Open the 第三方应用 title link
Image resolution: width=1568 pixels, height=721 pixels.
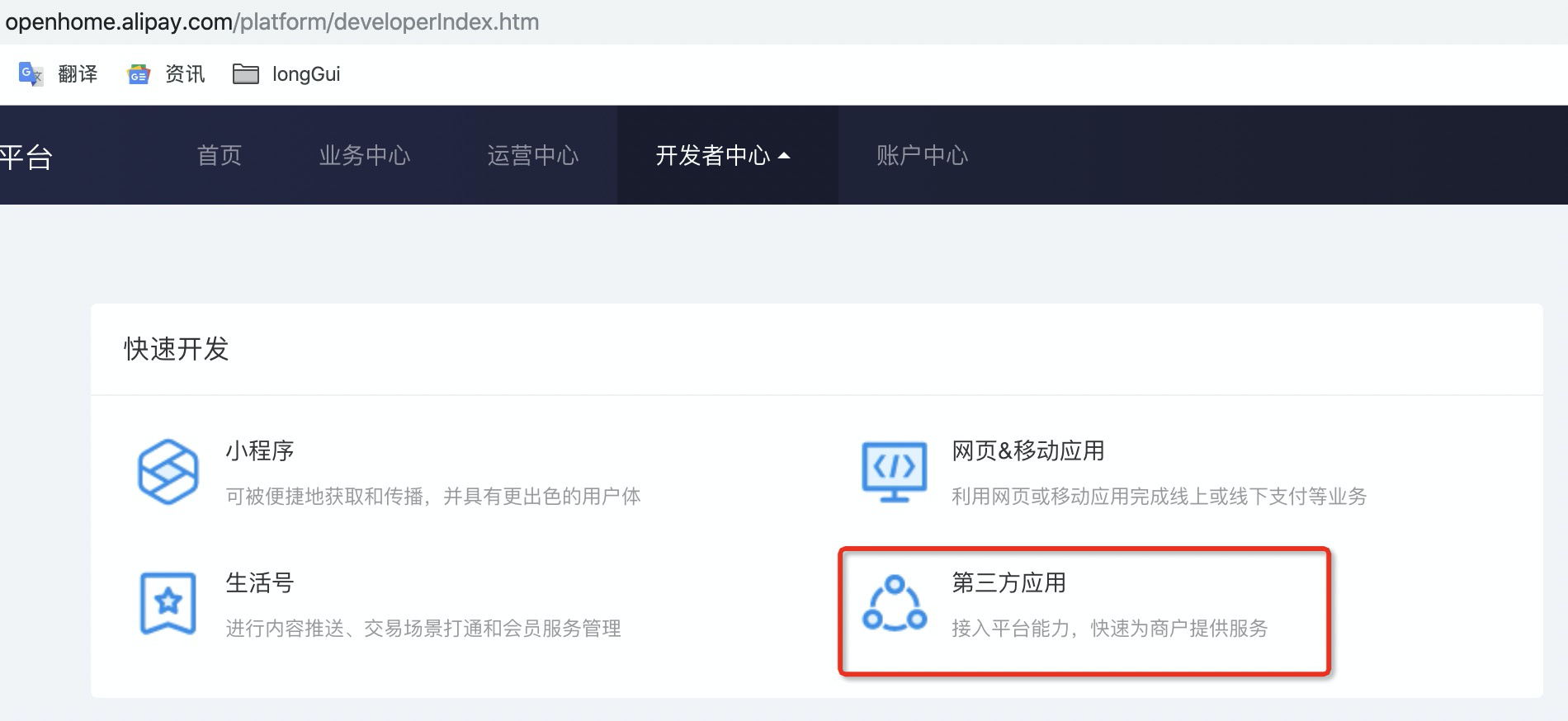tap(1009, 582)
